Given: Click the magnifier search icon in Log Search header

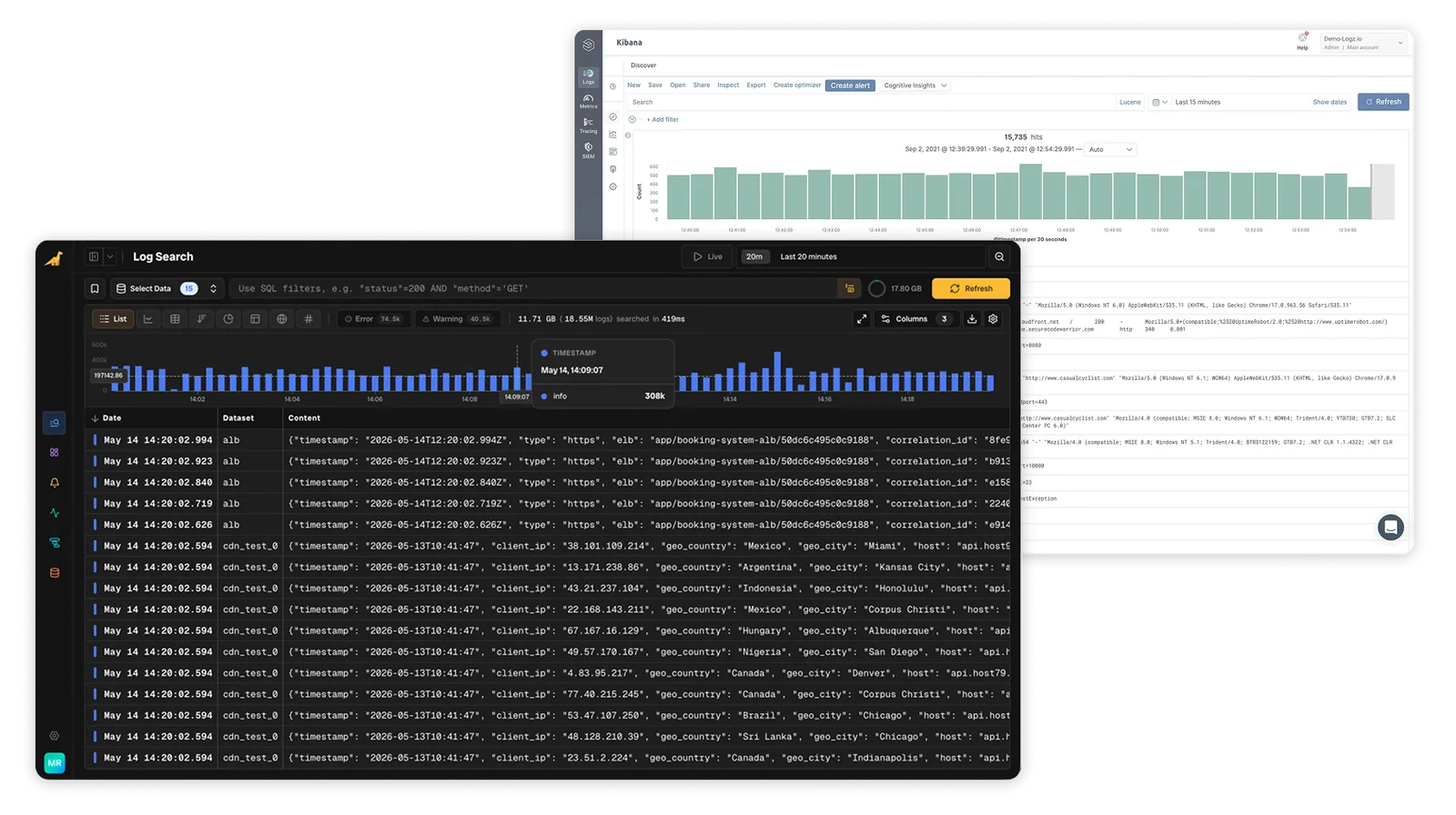Looking at the screenshot, I should (999, 257).
